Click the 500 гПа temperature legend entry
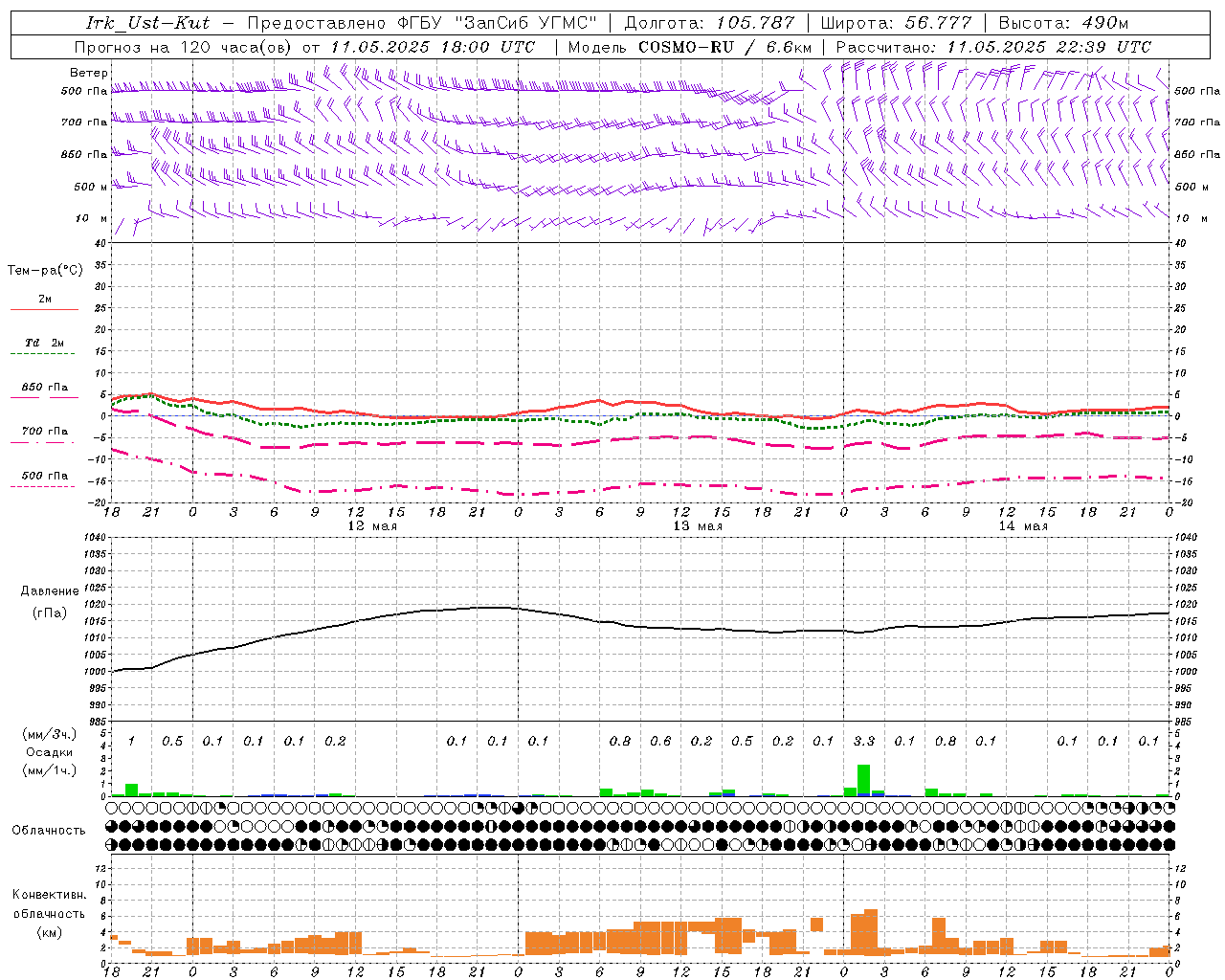The width and height of the screenshot is (1225, 980). click(44, 476)
